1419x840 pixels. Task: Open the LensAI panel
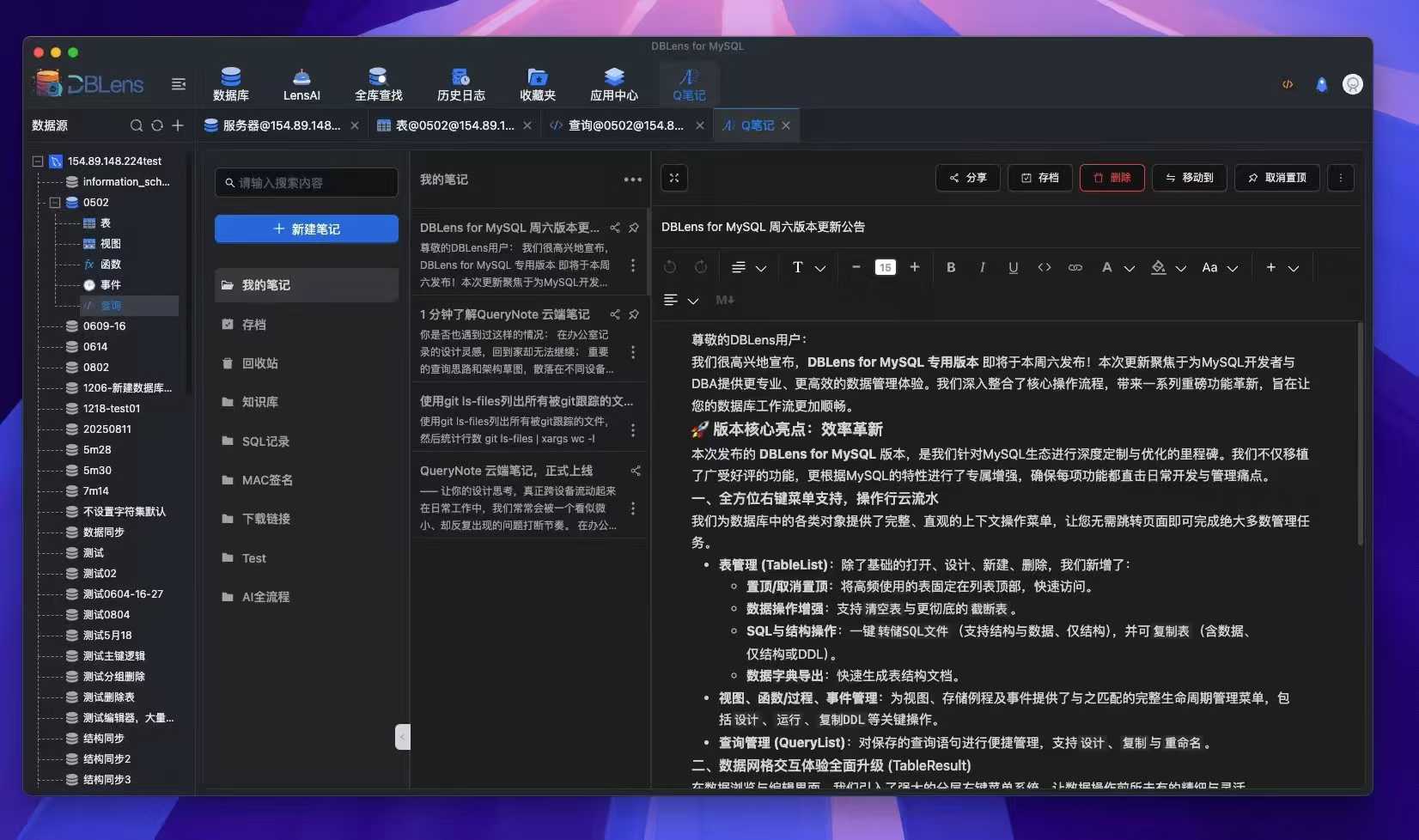coord(301,83)
